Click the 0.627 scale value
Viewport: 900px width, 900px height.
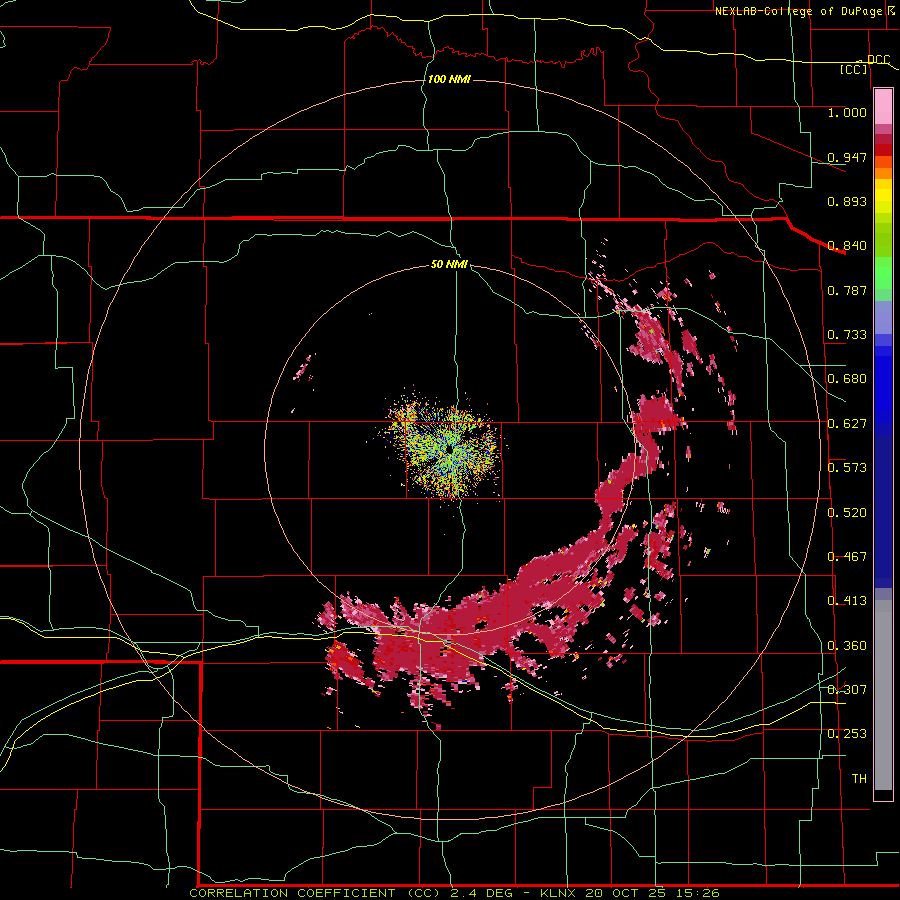pos(847,423)
